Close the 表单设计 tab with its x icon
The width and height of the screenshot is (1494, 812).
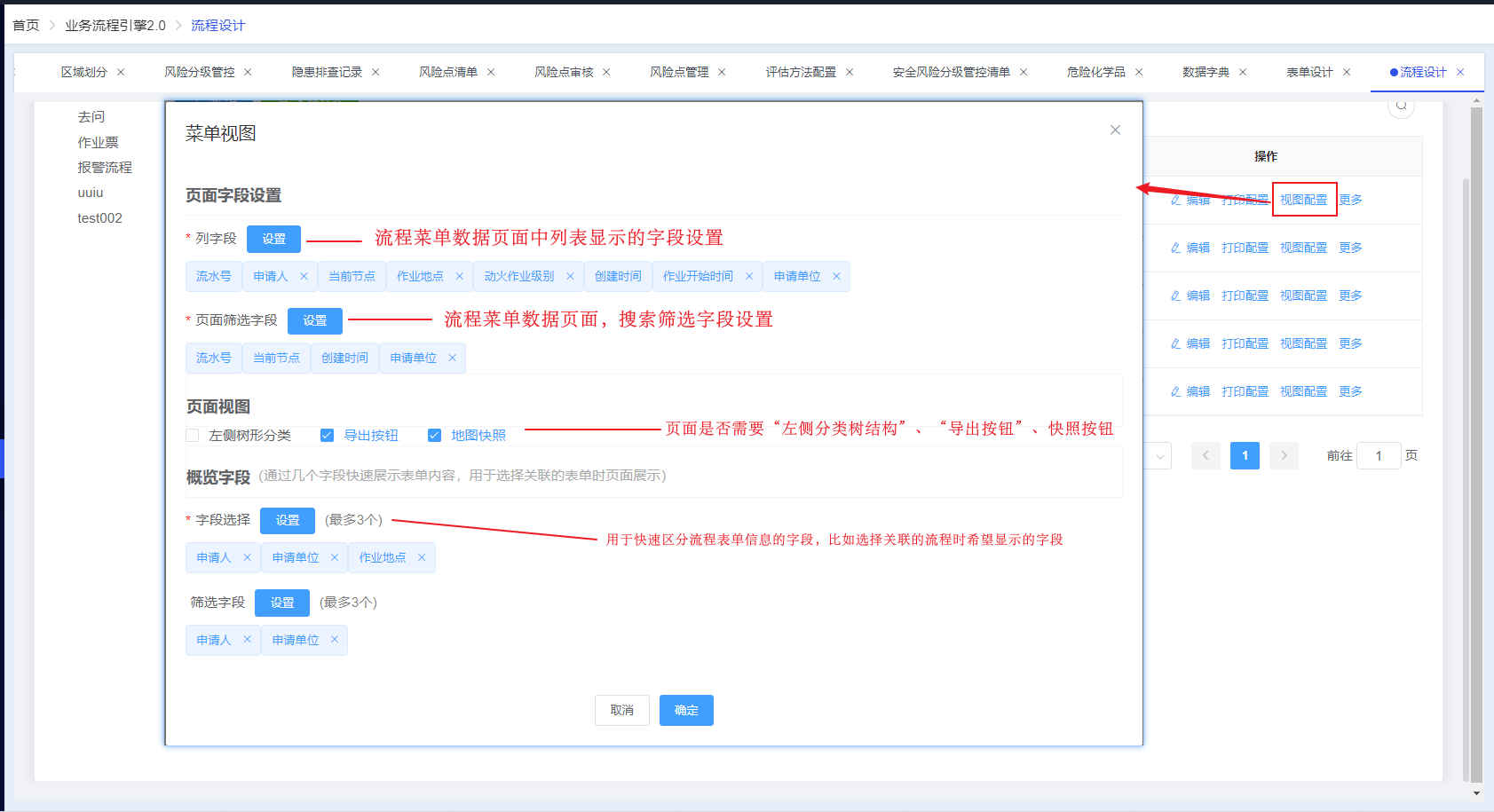point(1347,72)
